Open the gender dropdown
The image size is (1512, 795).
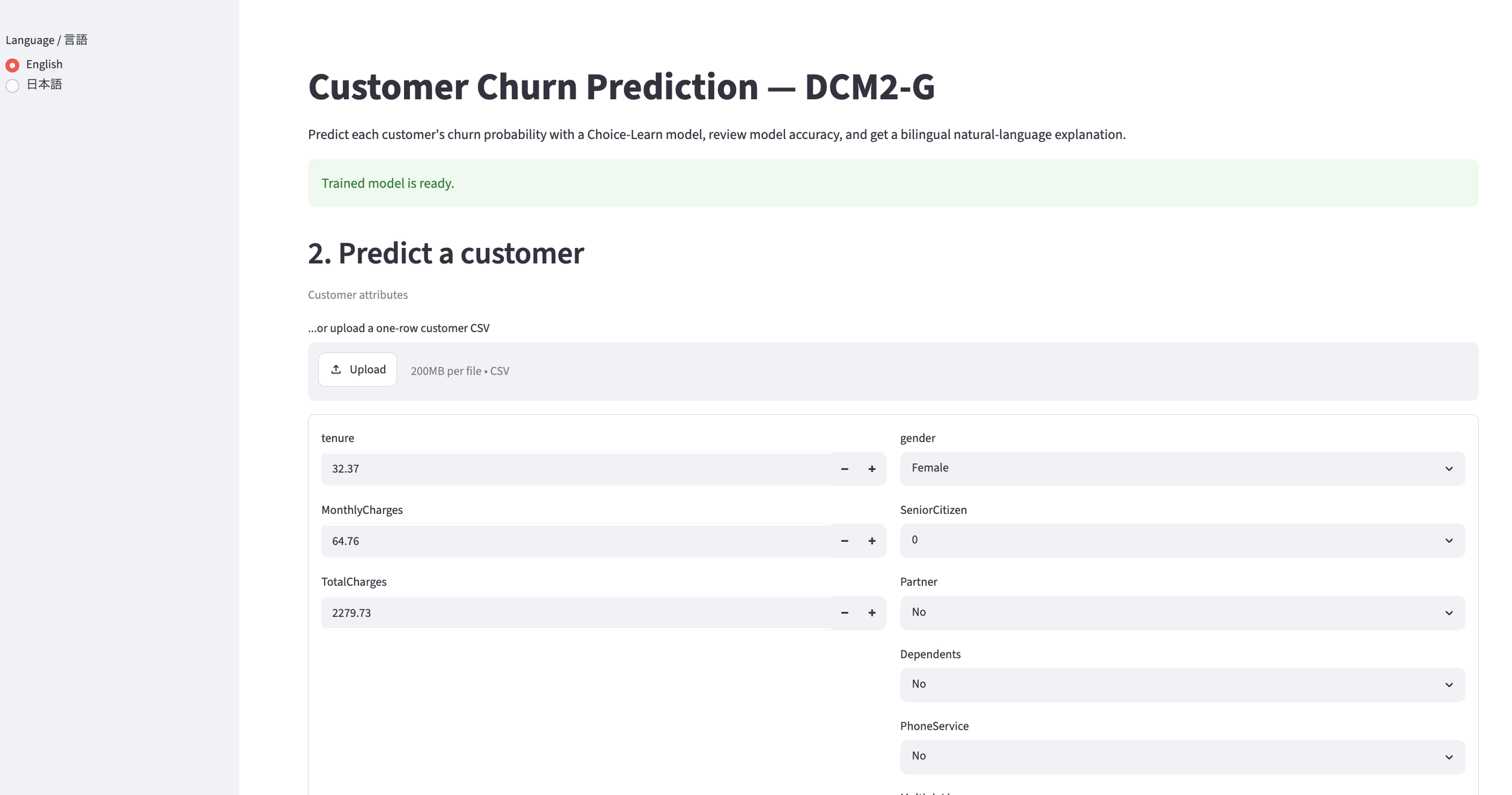click(1182, 469)
